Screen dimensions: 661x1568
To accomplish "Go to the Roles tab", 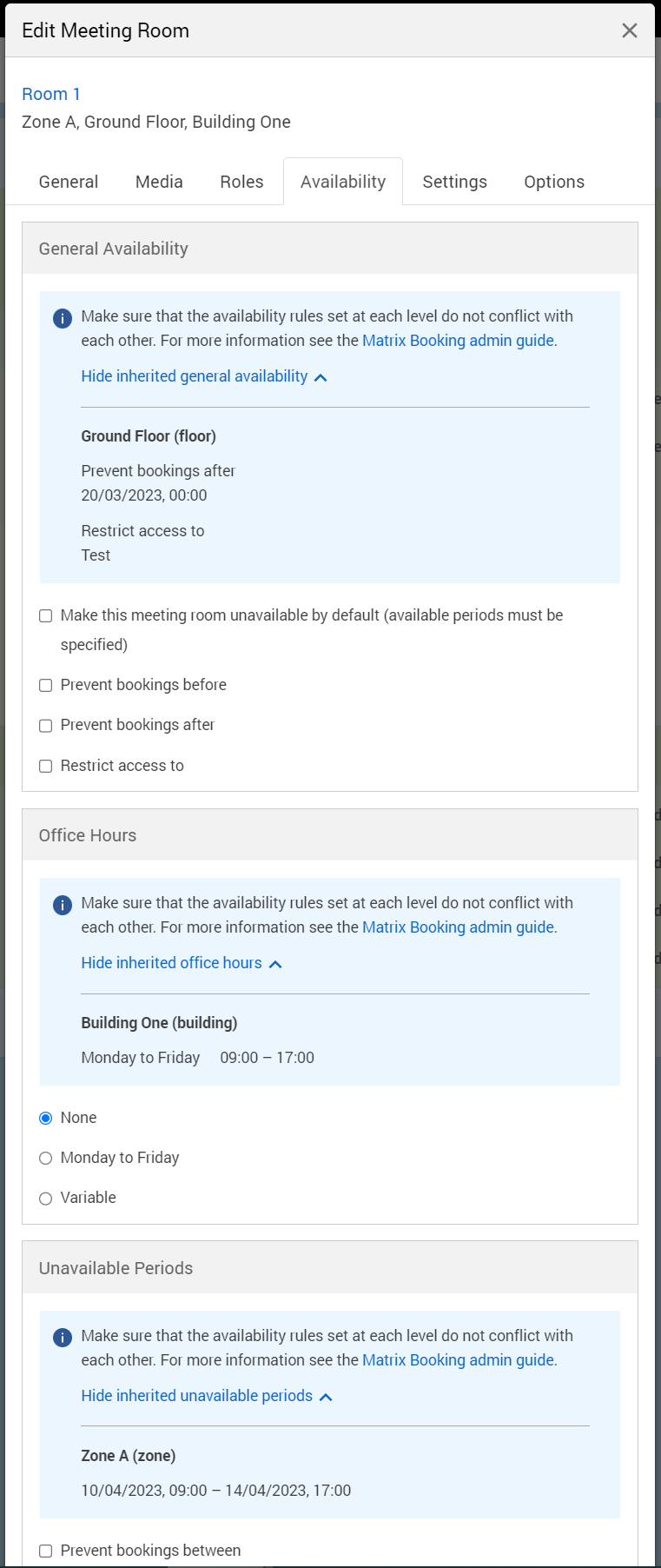I will [241, 182].
